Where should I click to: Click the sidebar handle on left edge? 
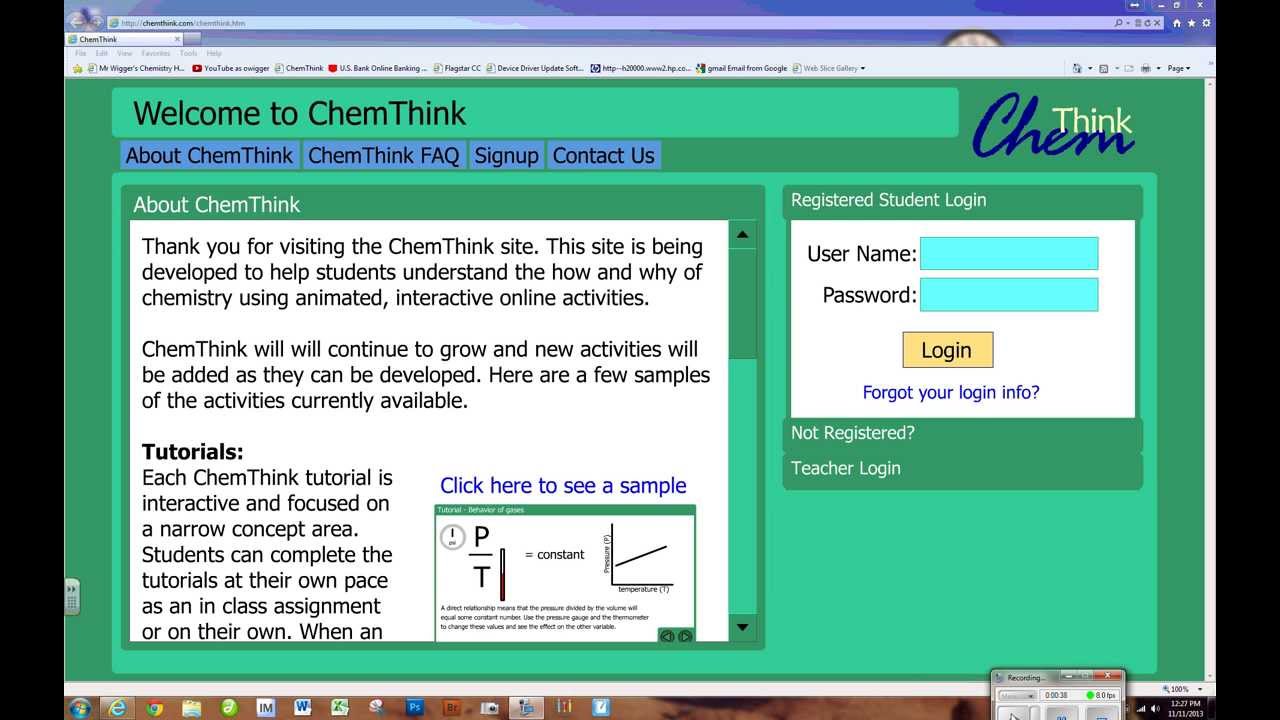72,597
